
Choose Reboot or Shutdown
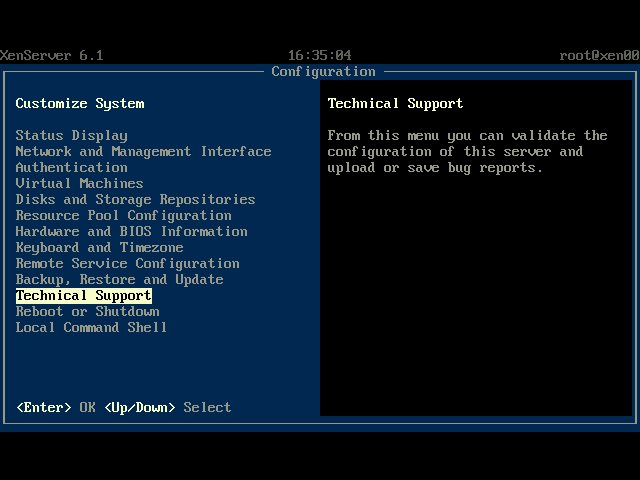(87, 311)
